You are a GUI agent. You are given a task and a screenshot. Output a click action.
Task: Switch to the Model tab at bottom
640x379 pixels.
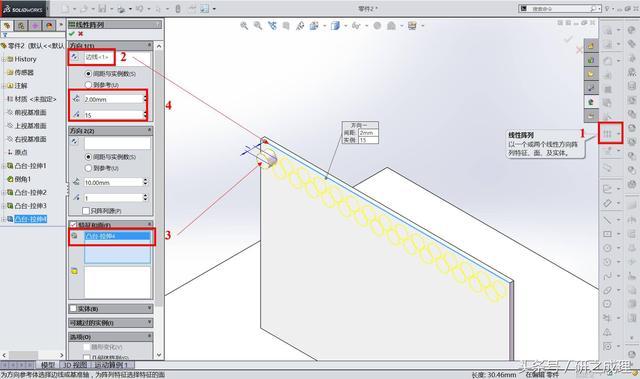tap(48, 365)
